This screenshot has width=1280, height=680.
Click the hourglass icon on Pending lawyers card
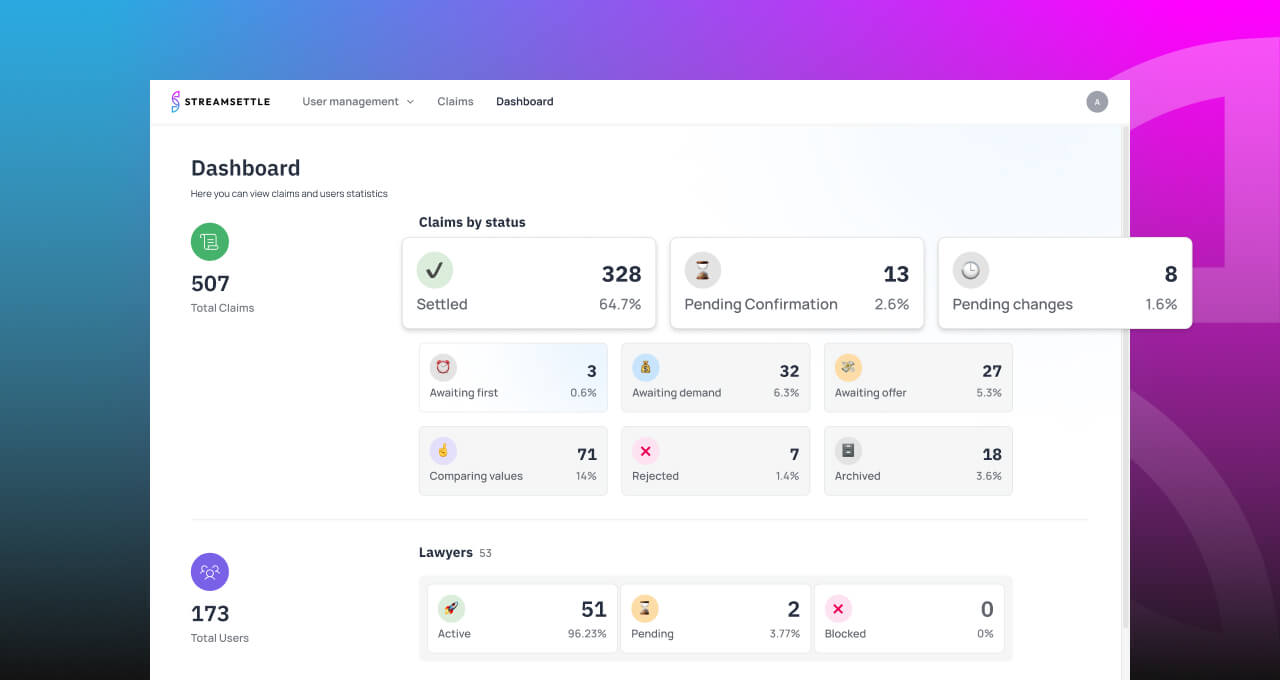(x=646, y=608)
